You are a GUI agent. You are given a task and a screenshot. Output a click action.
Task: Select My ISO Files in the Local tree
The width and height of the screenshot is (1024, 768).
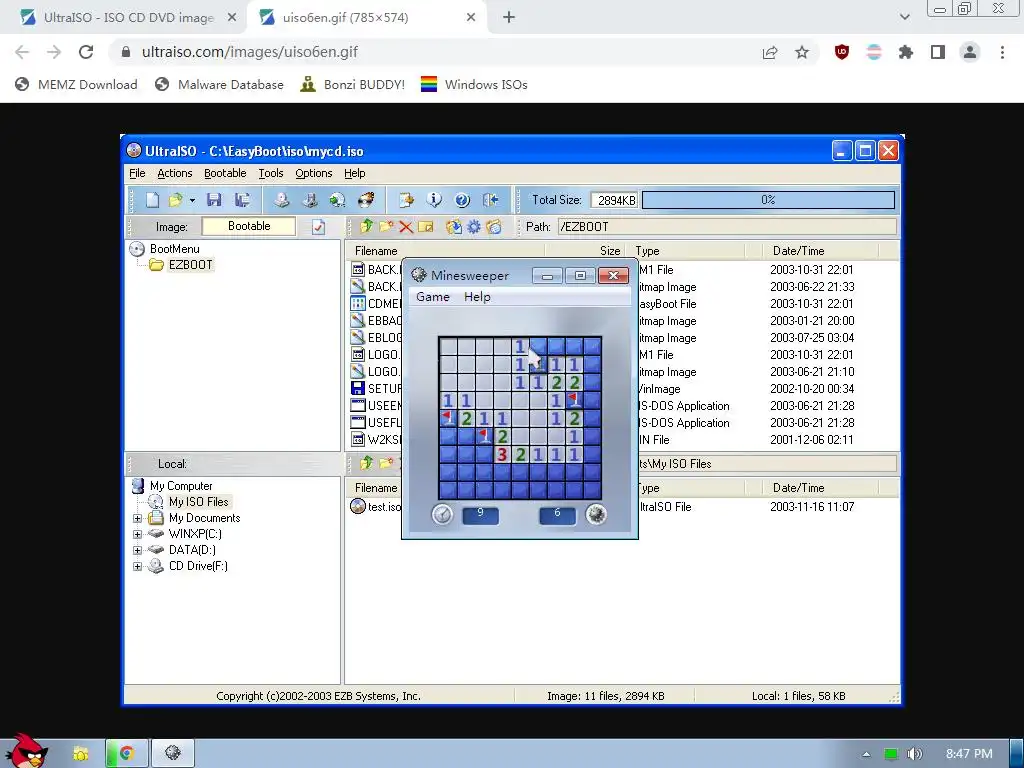coord(199,502)
